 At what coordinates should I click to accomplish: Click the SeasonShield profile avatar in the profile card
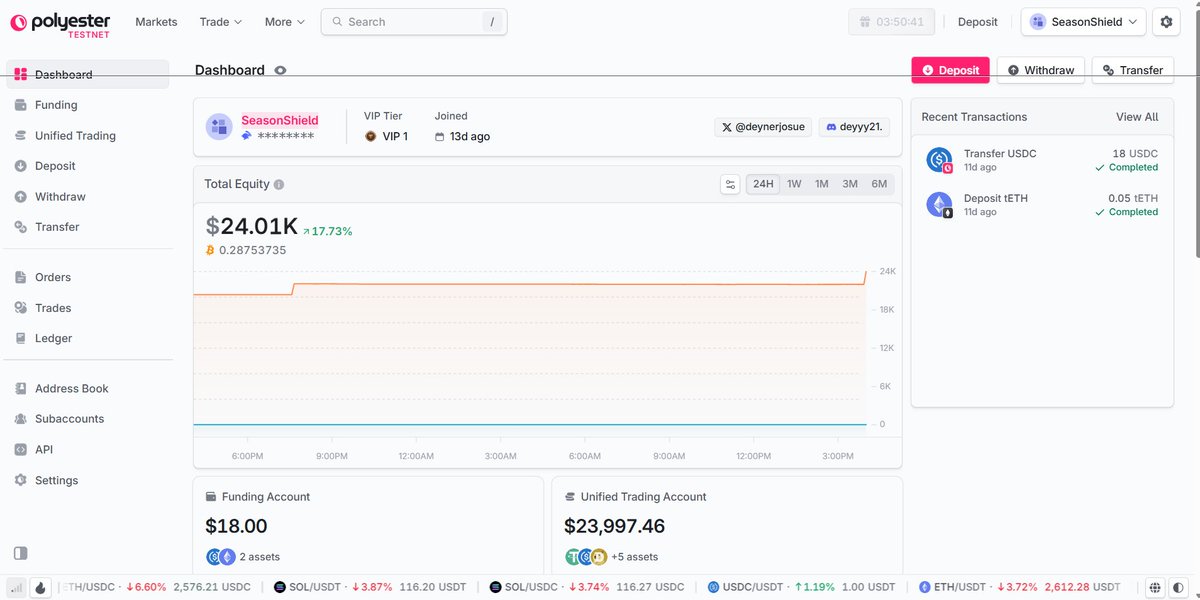pyautogui.click(x=219, y=127)
